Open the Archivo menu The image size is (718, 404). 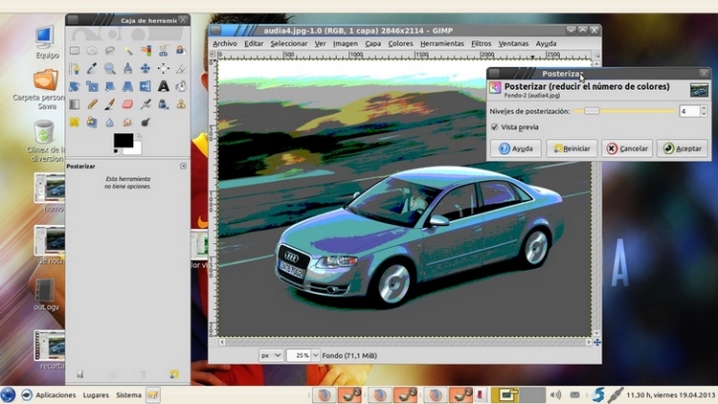(x=225, y=44)
